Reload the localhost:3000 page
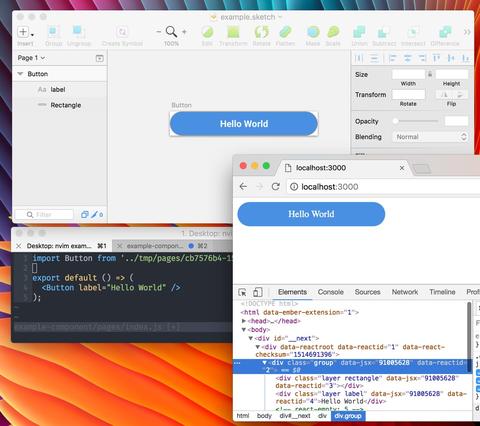The height and width of the screenshot is (426, 480). 275,186
